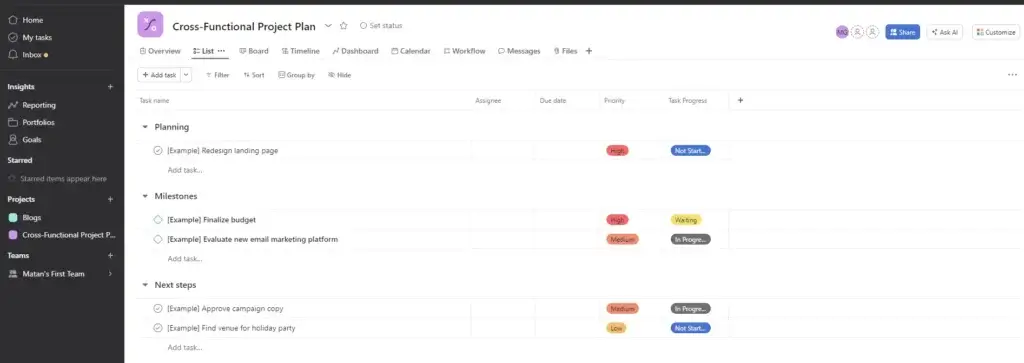
Task: Switch to the Timeline tab
Action: pyautogui.click(x=300, y=51)
